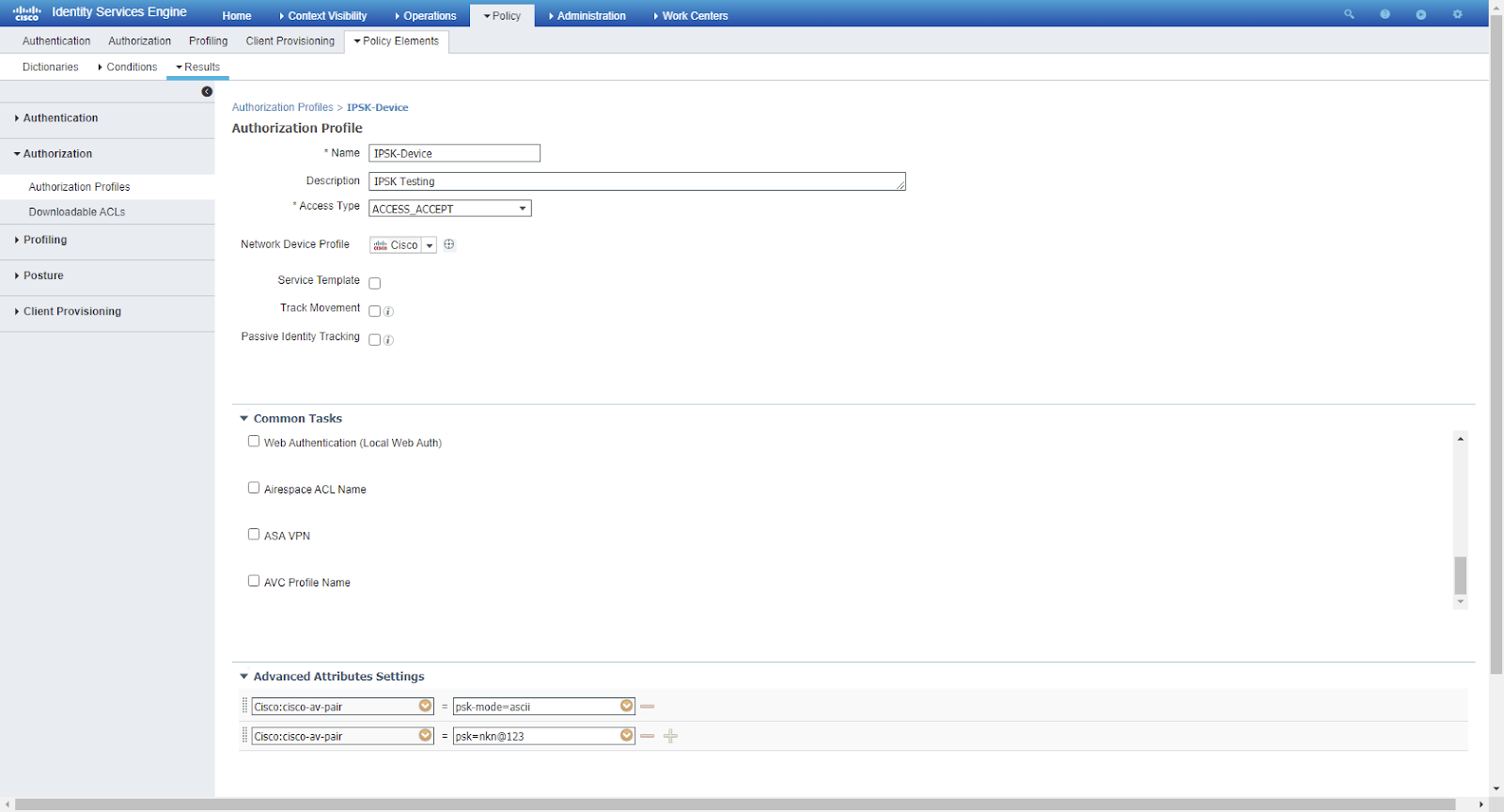Enable the Track Movement checkbox
Screen dimensions: 1504x812
[x=374, y=311]
